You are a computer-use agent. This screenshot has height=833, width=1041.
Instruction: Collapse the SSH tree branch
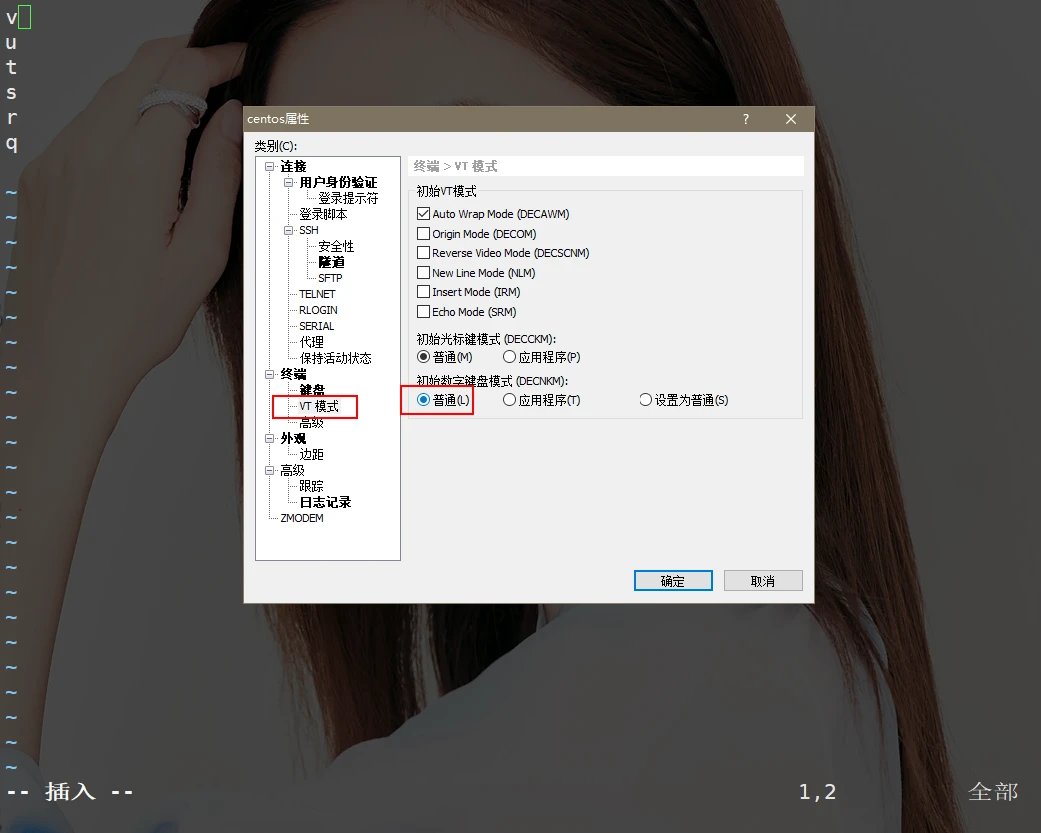coord(289,231)
